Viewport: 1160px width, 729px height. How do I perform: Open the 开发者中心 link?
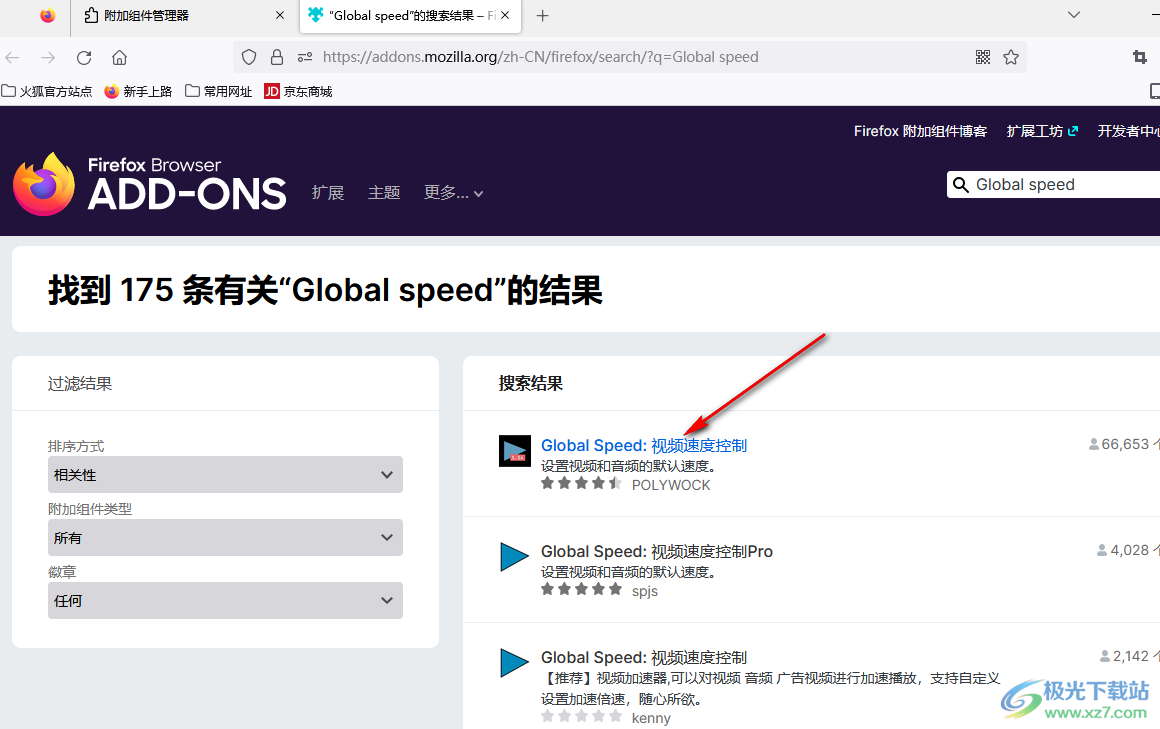[x=1128, y=131]
